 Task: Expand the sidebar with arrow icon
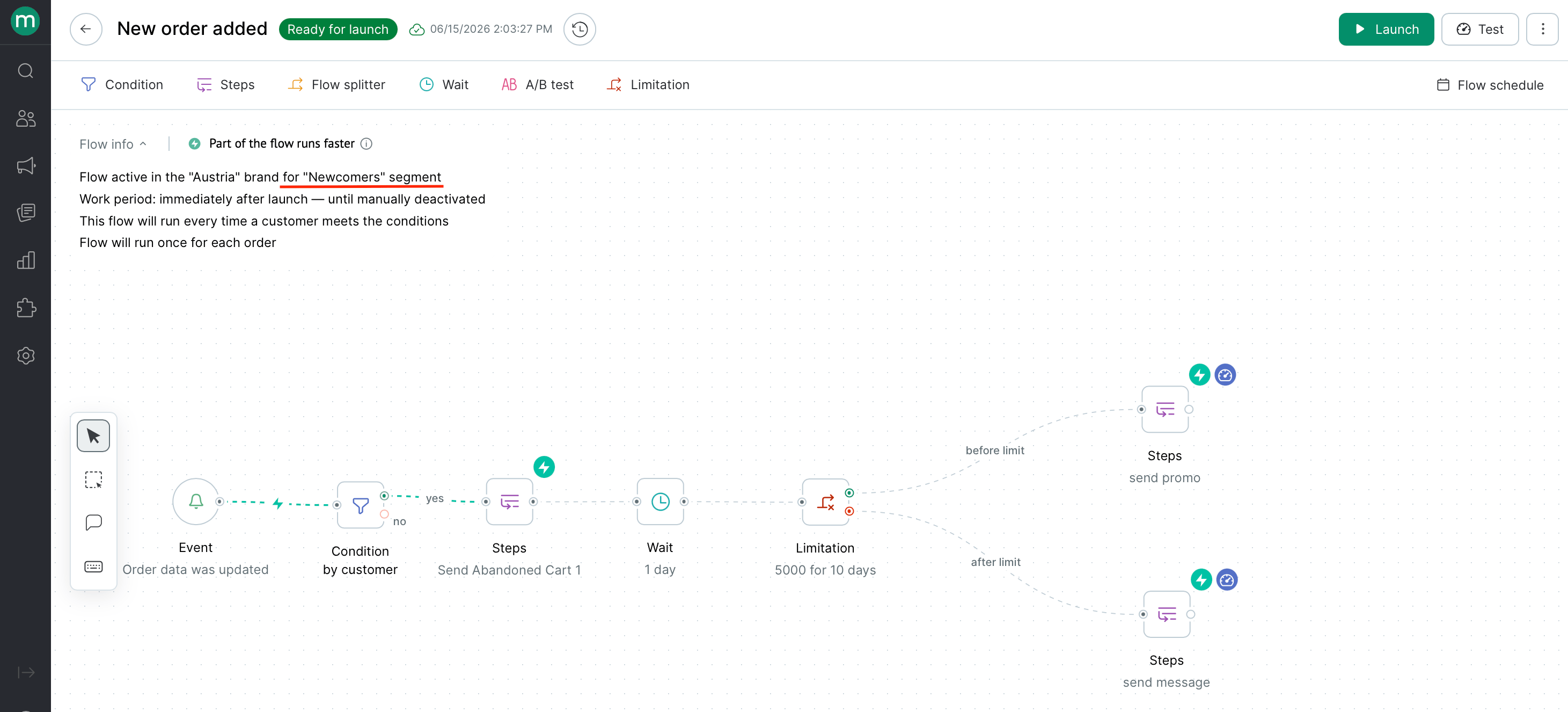pos(26,672)
